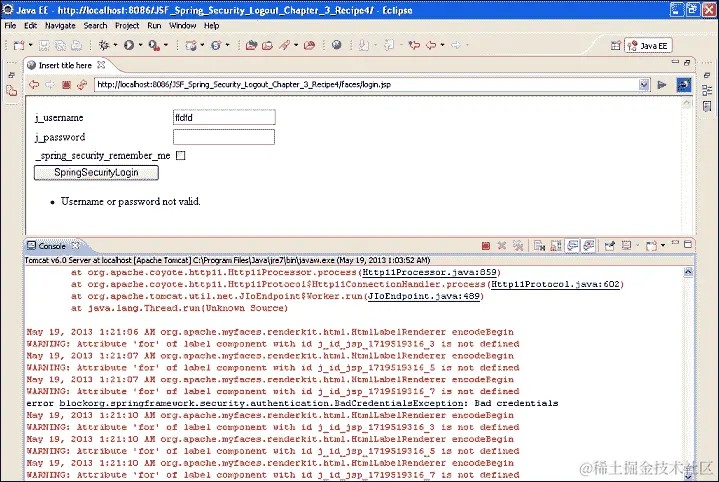Open the Navigate menu
This screenshot has width=719, height=482.
pos(60,26)
